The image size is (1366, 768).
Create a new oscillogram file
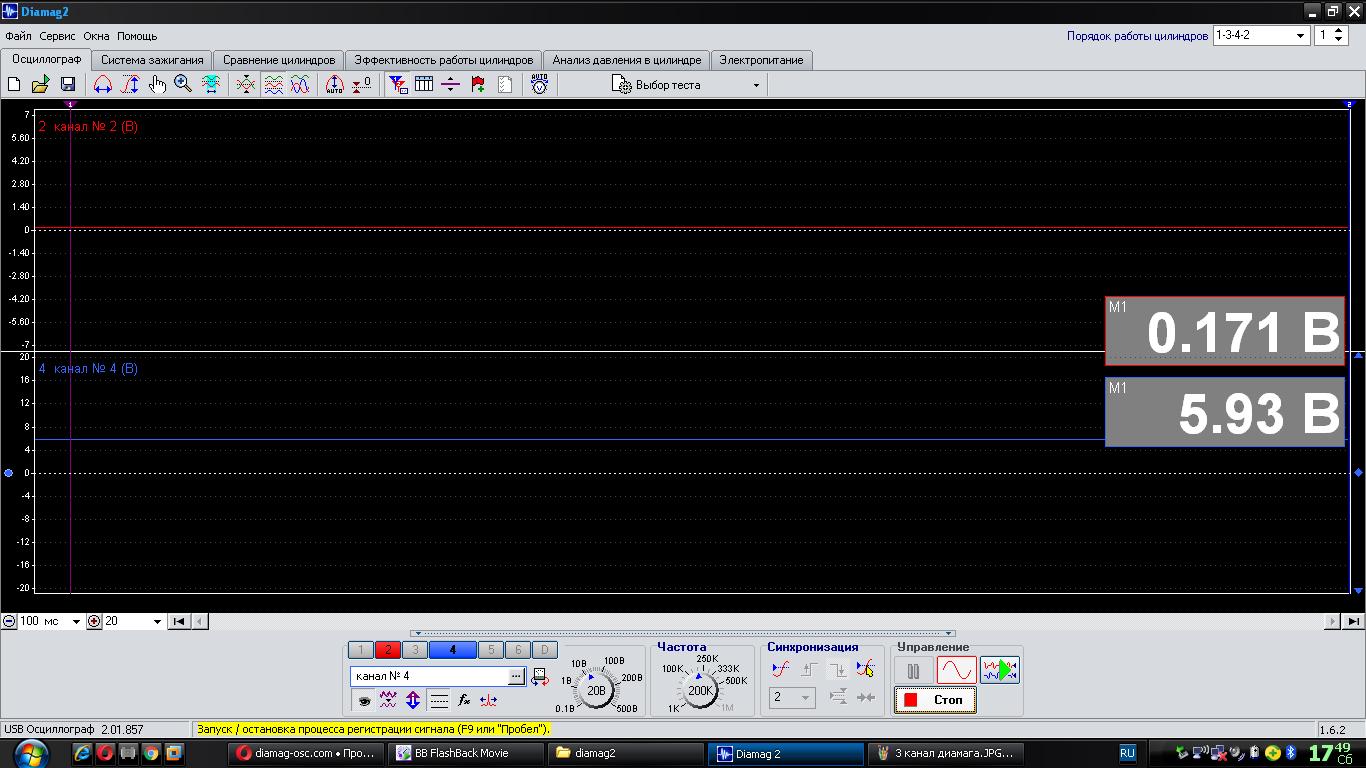point(14,85)
